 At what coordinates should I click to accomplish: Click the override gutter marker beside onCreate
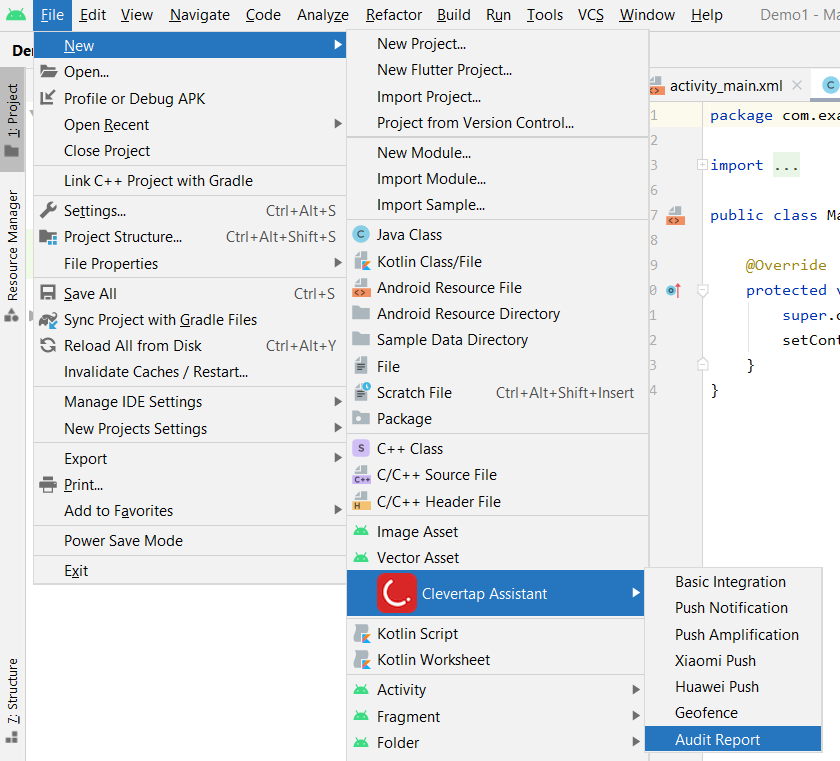click(673, 290)
